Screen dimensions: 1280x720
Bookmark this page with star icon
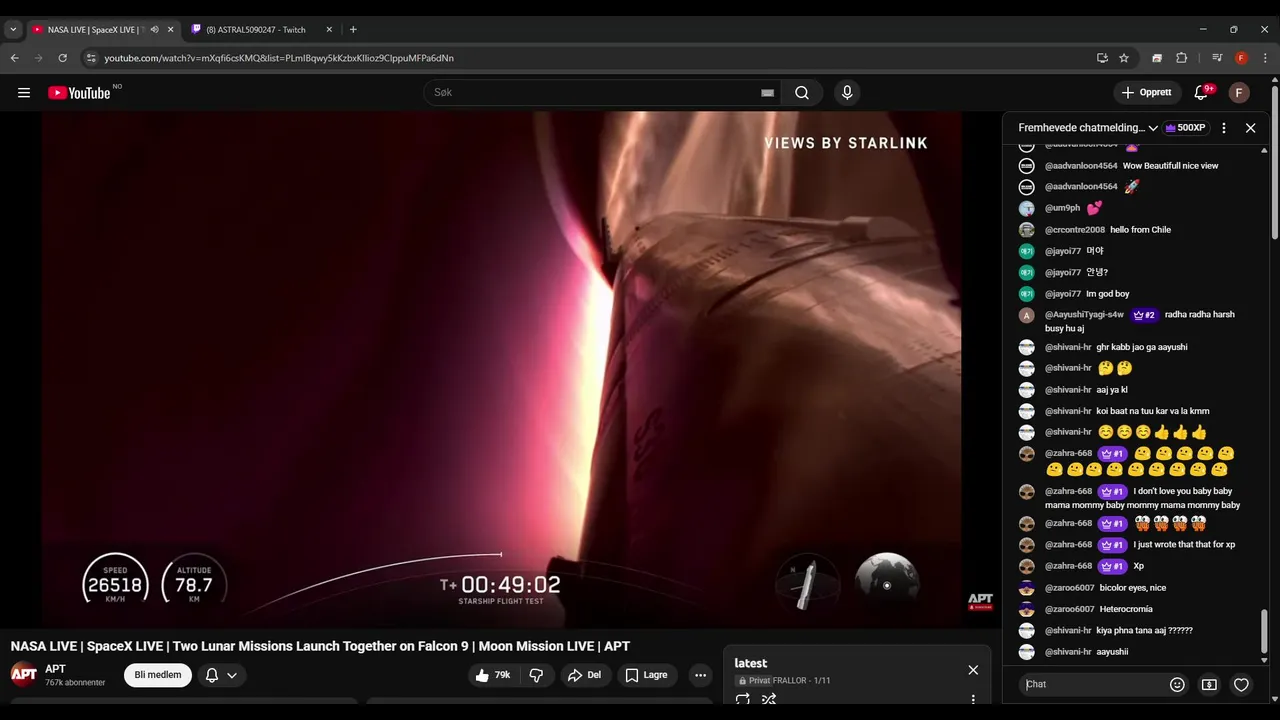pos(1124,58)
